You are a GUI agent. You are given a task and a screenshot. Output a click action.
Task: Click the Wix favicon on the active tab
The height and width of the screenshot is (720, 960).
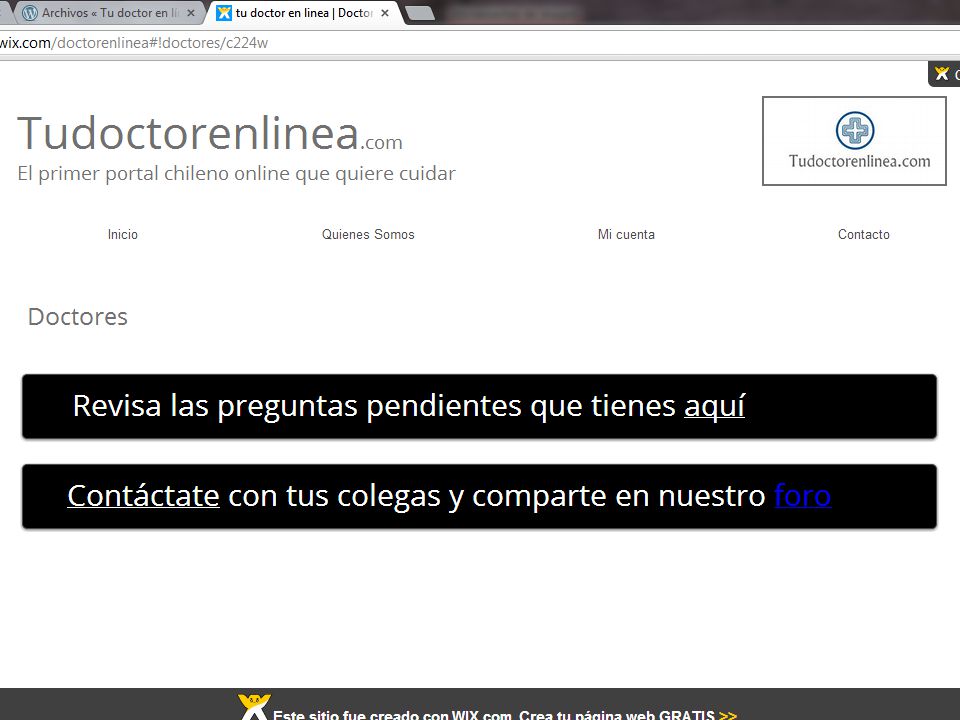pos(224,13)
